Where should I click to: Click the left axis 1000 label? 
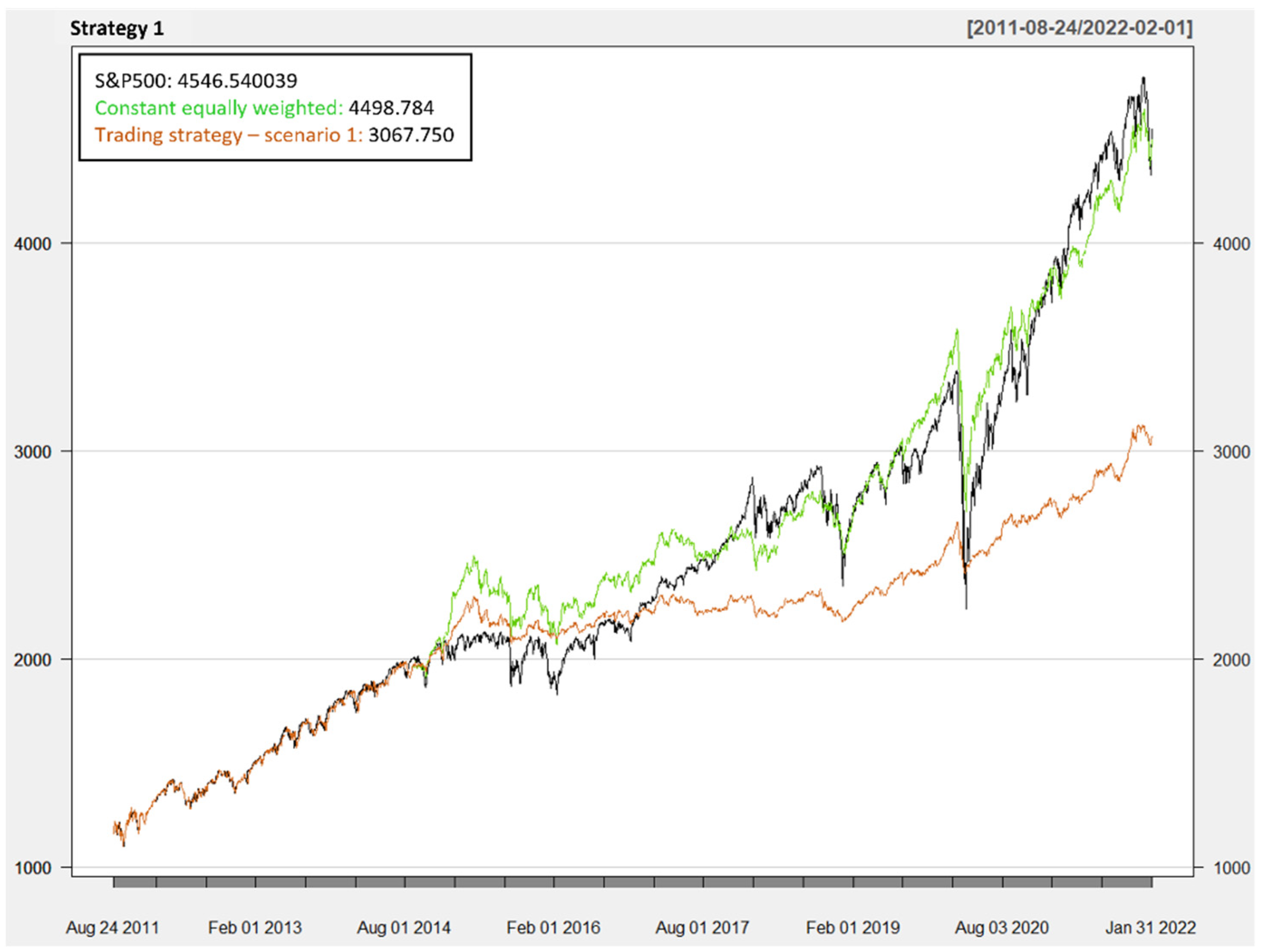point(33,868)
